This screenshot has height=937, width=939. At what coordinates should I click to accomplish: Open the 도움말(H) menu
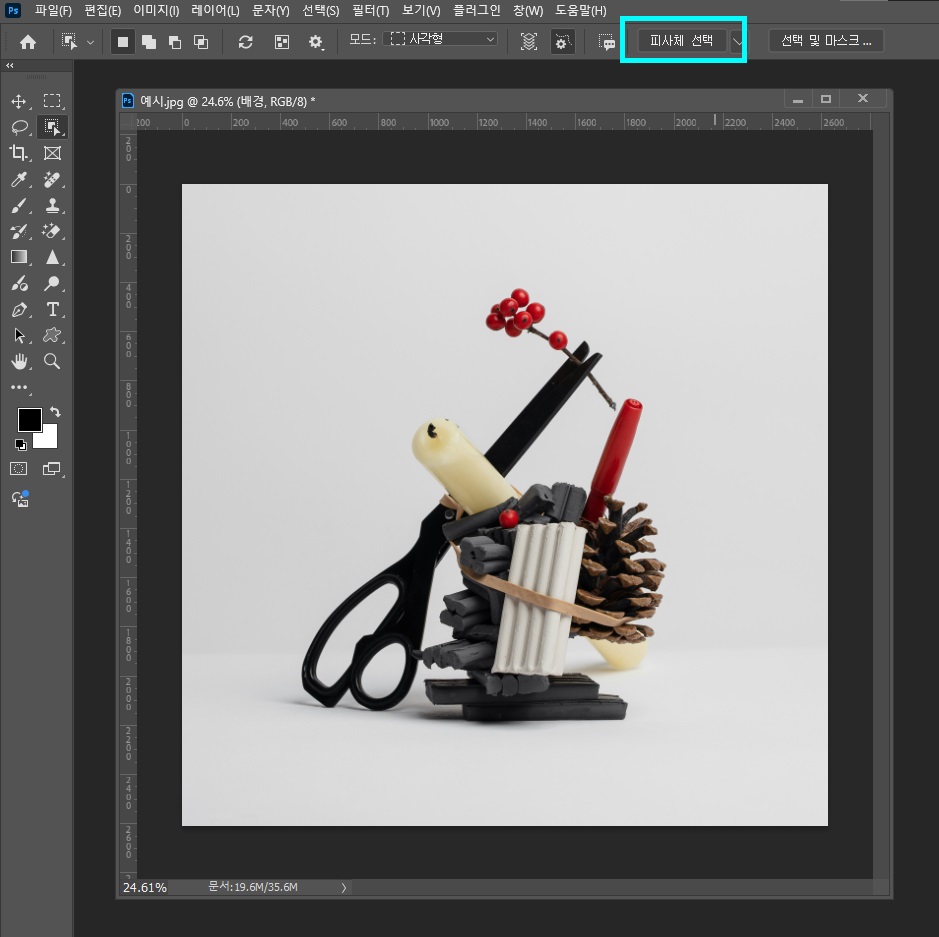(x=580, y=11)
